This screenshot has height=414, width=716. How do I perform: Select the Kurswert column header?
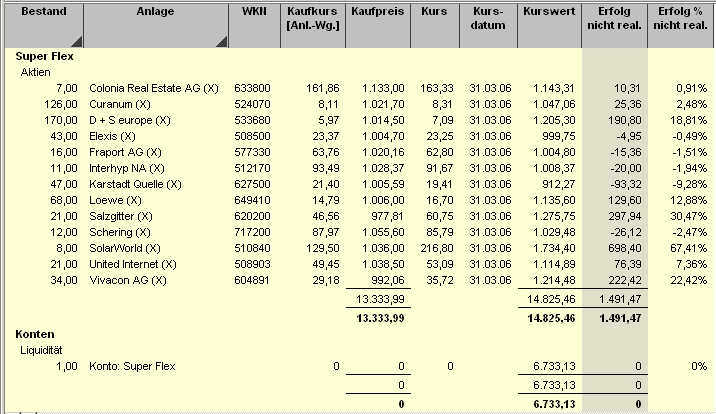tap(549, 26)
